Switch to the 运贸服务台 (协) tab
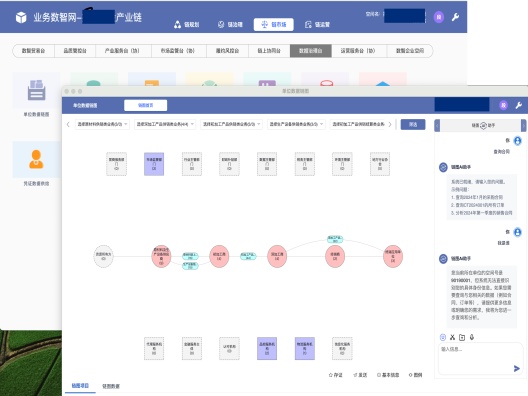The height and width of the screenshot is (396, 528). 358,51
